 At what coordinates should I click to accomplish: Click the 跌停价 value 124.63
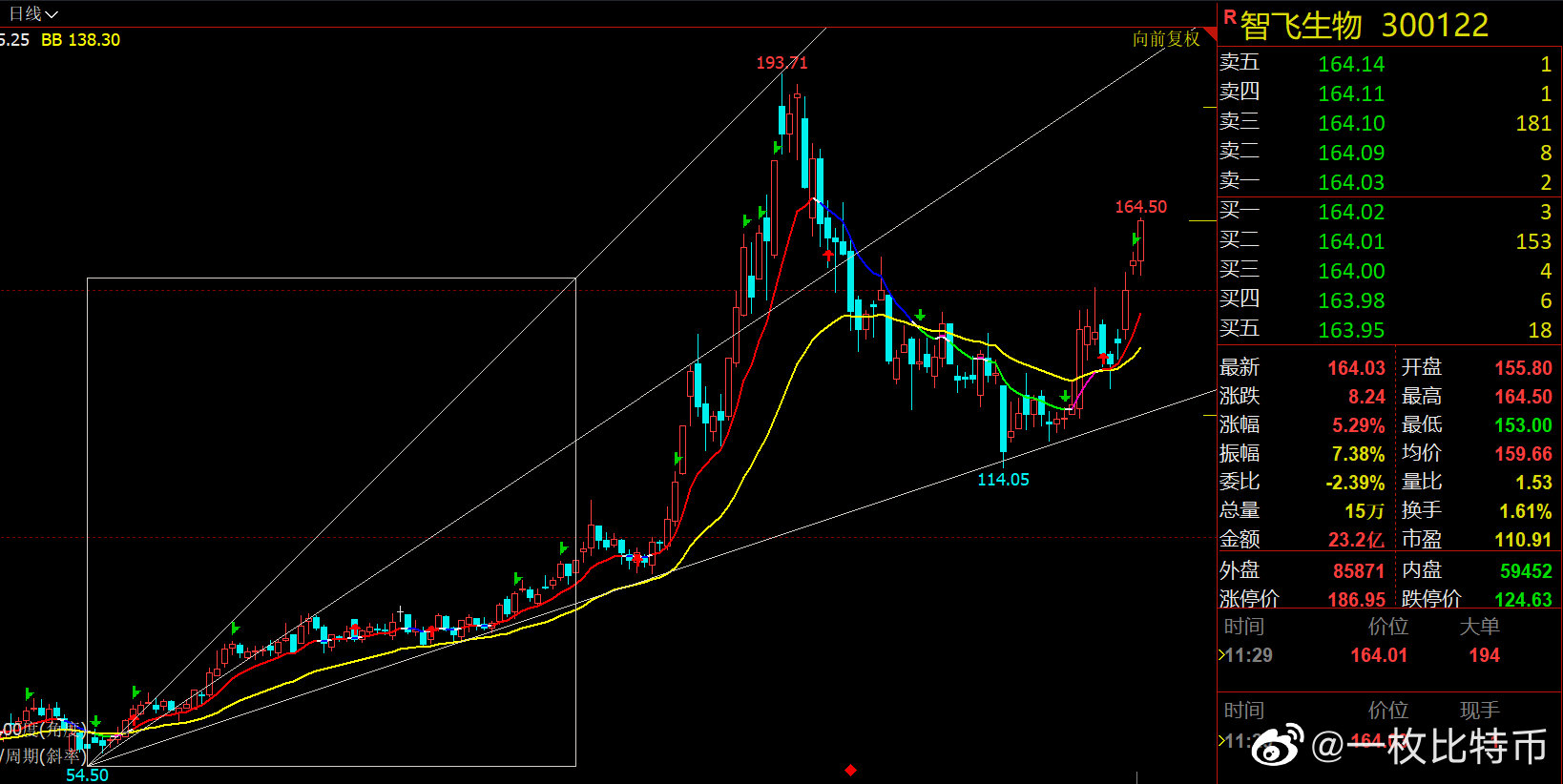pos(1524,600)
